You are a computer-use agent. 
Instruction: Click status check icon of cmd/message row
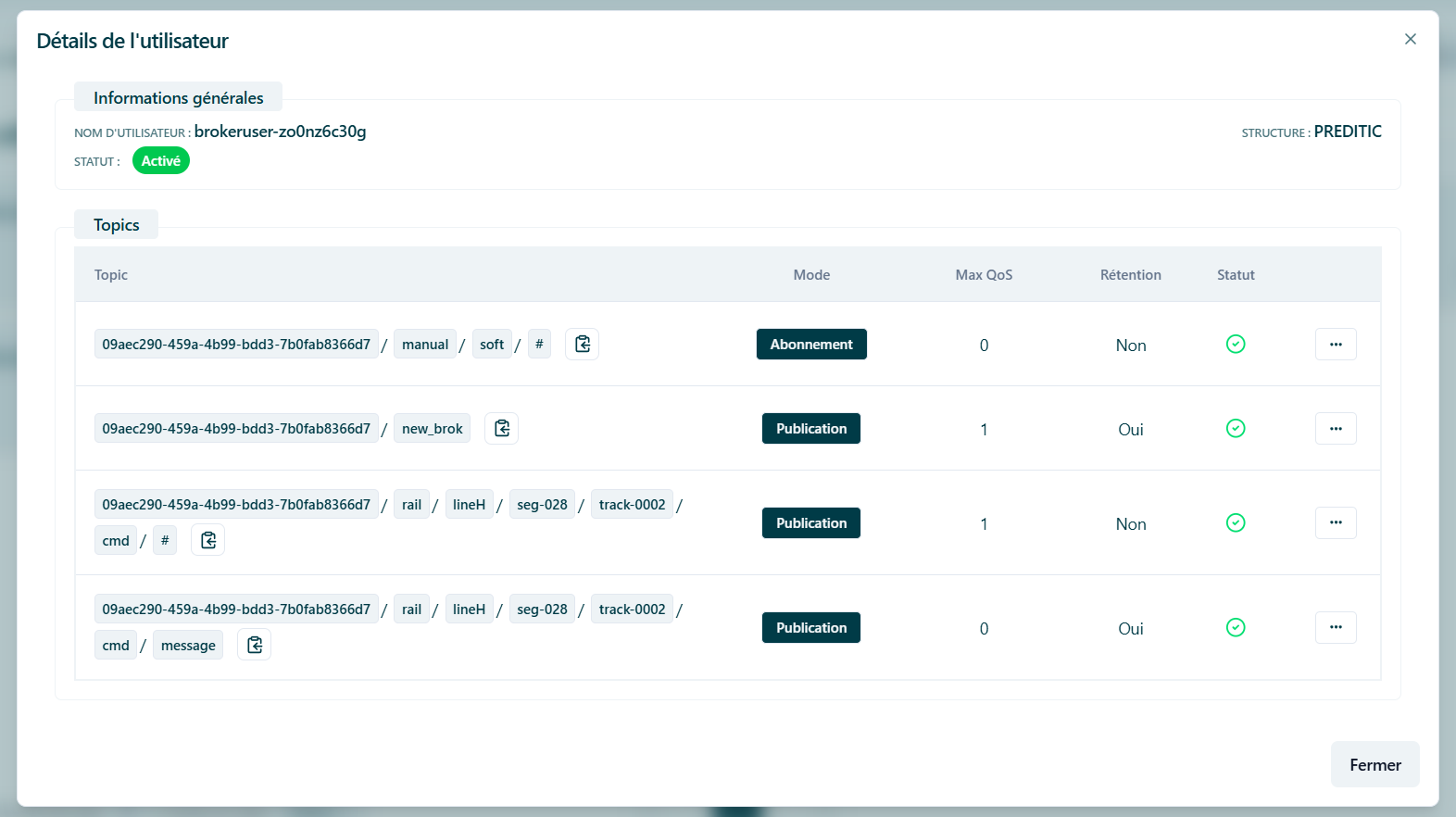tap(1236, 628)
